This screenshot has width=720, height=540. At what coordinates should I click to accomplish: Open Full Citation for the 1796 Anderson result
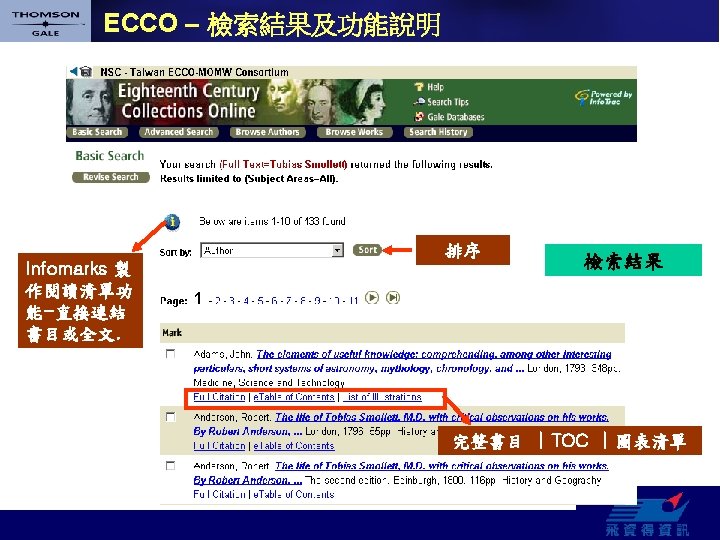[x=219, y=446]
